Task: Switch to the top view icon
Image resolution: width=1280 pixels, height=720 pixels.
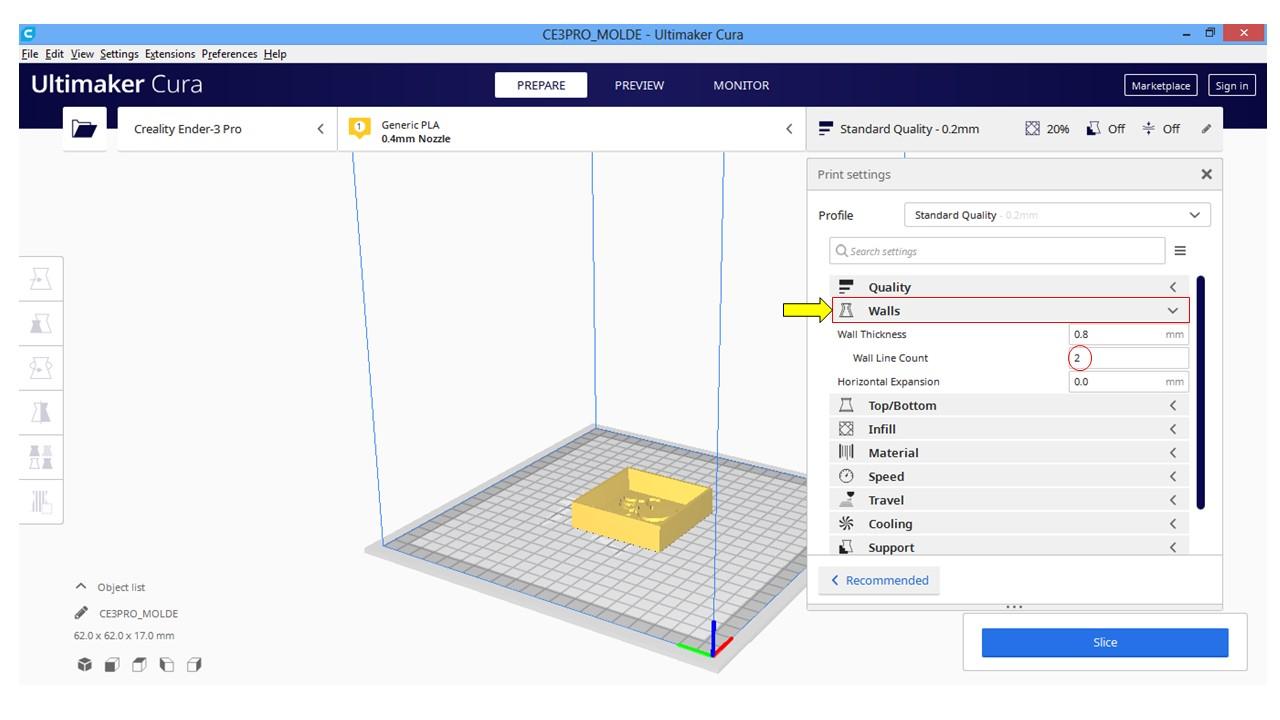Action: 139,664
